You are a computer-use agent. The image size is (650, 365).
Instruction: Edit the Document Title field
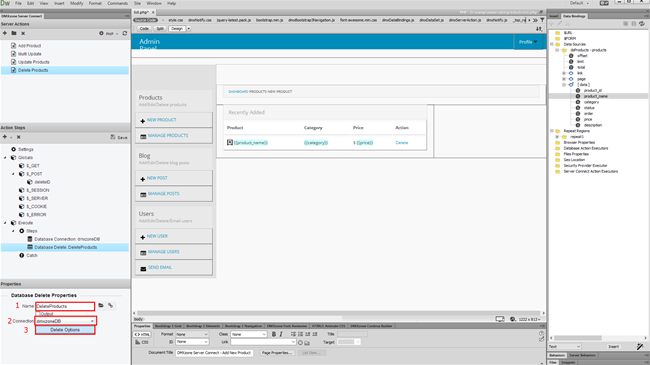[214, 353]
